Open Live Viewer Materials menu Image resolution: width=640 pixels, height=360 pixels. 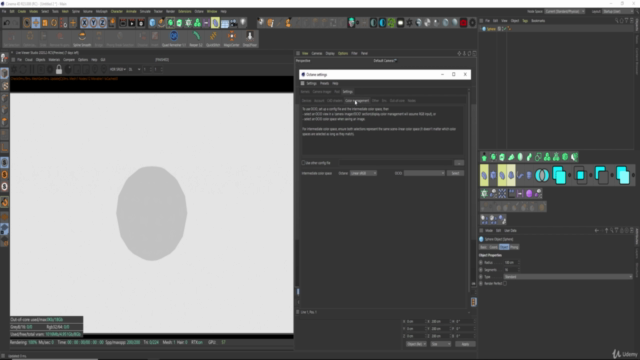tap(54, 60)
